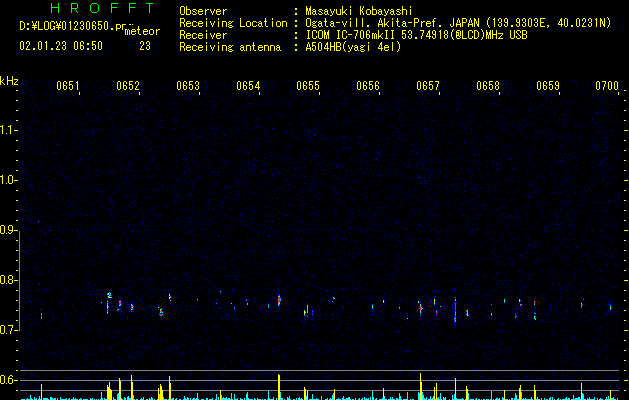Screen dimensions: 629x400
Task: Click the 'Observer' field label
Action: (x=203, y=11)
